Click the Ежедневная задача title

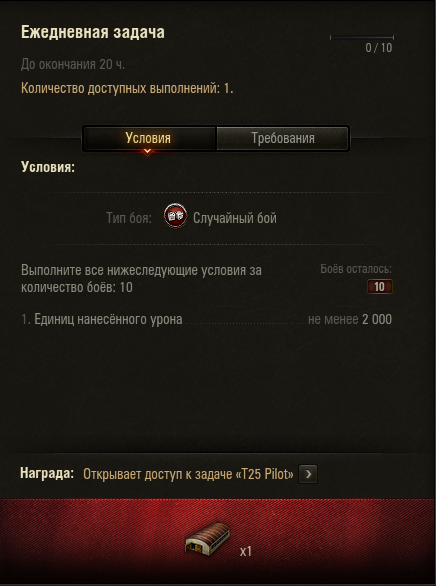tap(93, 32)
